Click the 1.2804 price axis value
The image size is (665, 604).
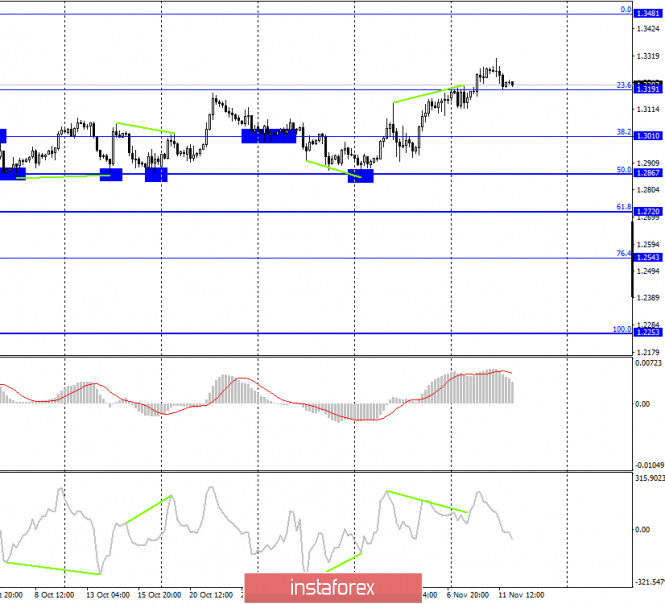click(648, 190)
